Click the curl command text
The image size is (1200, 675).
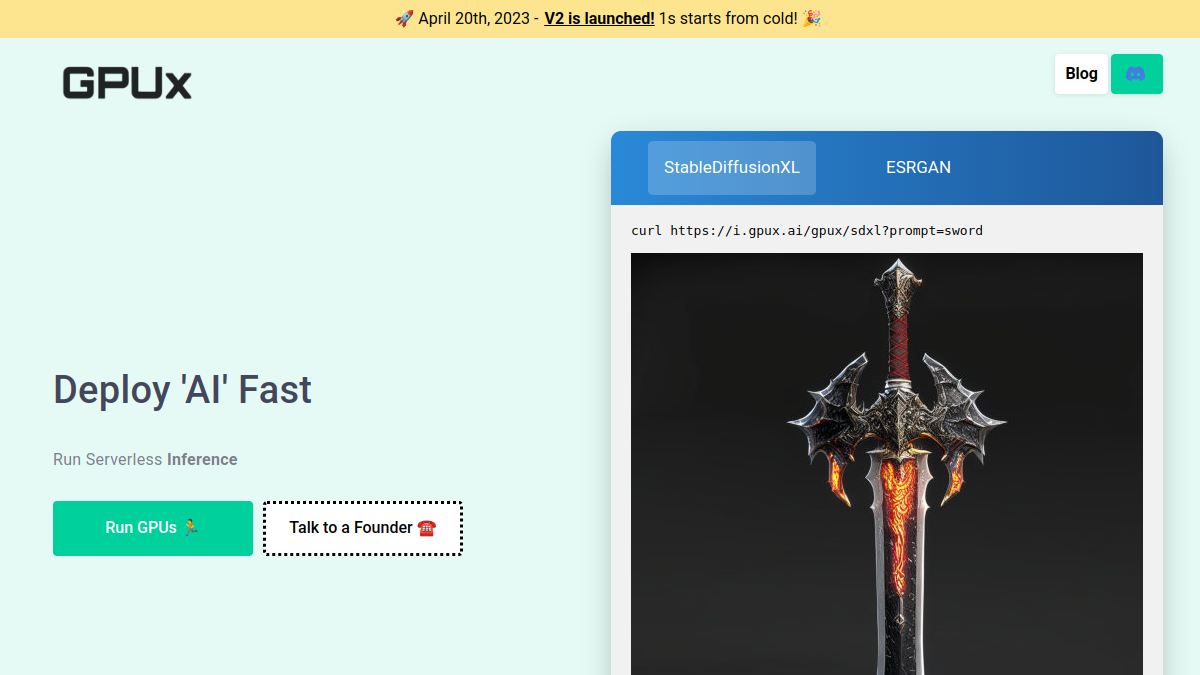(x=807, y=231)
